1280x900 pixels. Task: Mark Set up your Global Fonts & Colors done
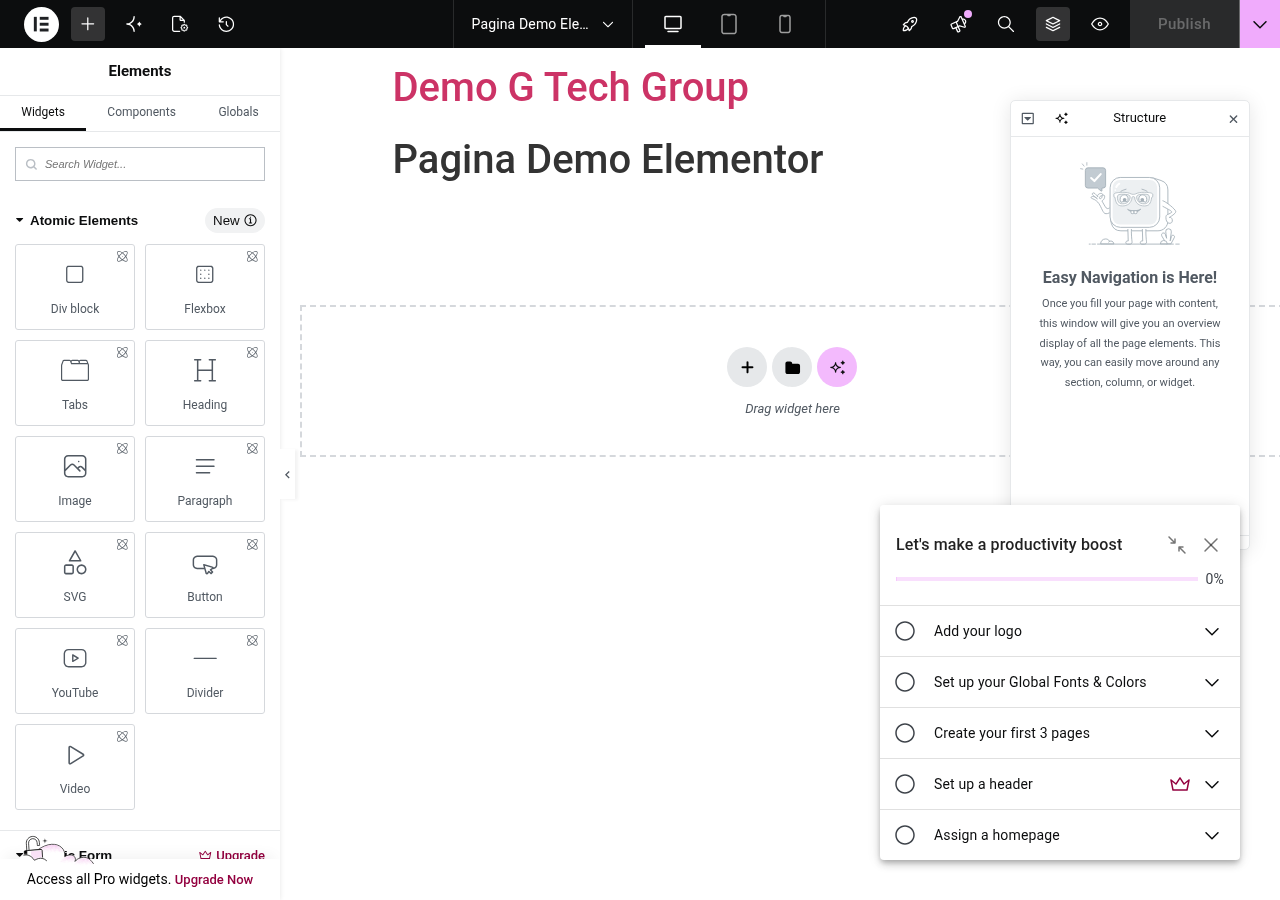[x=905, y=682]
